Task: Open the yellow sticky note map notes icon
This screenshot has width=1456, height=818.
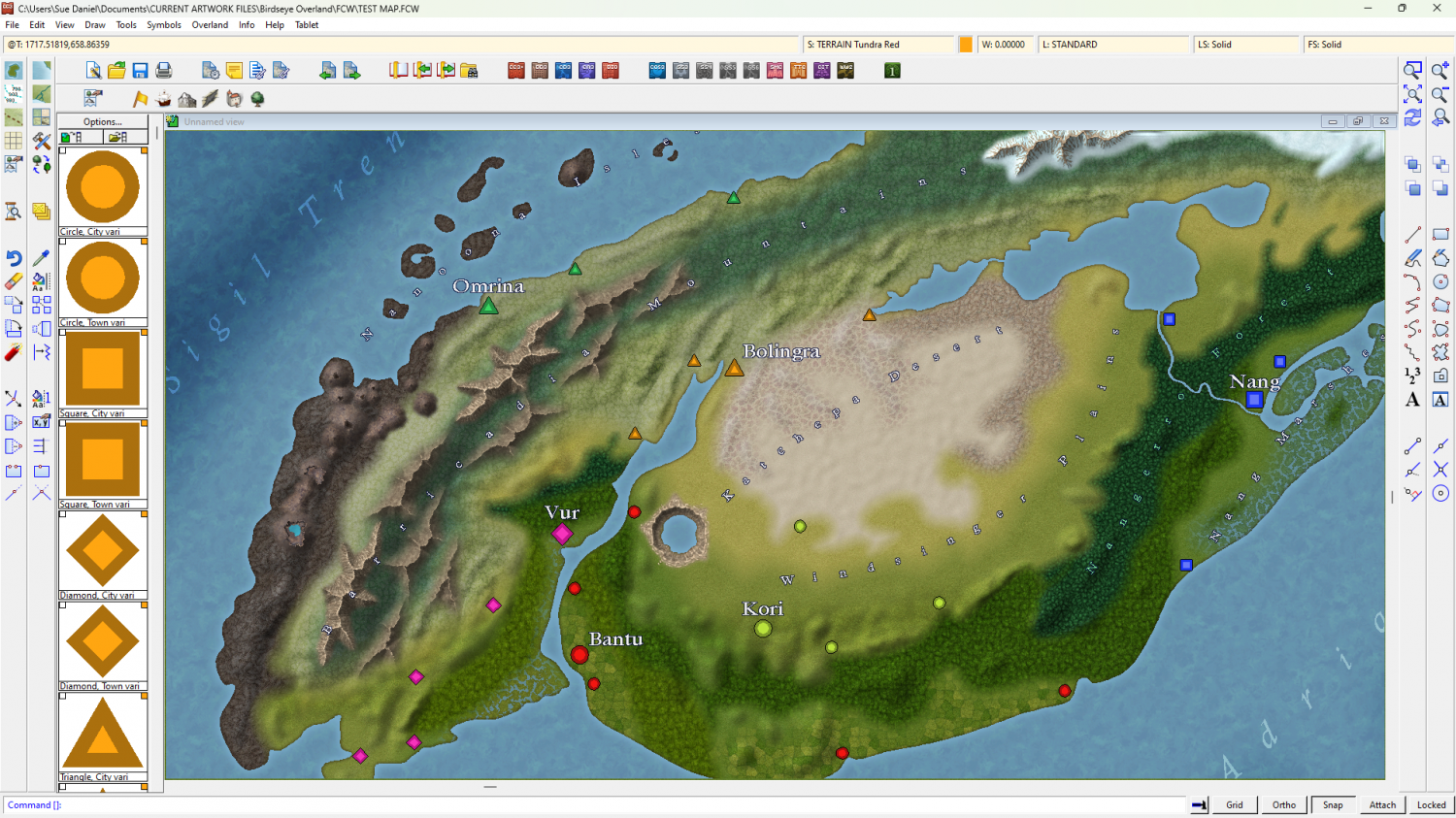Action: click(234, 70)
